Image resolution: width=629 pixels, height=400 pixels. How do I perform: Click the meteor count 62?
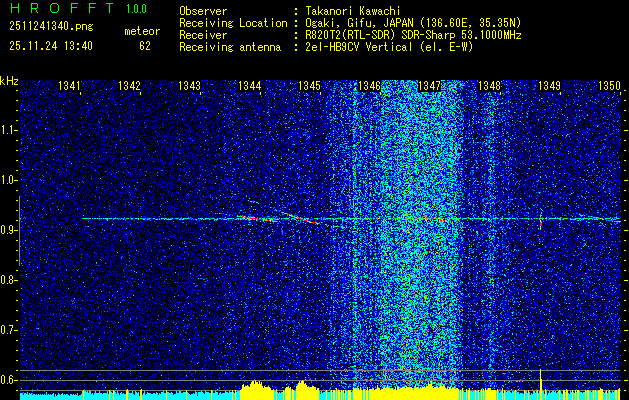pos(145,46)
